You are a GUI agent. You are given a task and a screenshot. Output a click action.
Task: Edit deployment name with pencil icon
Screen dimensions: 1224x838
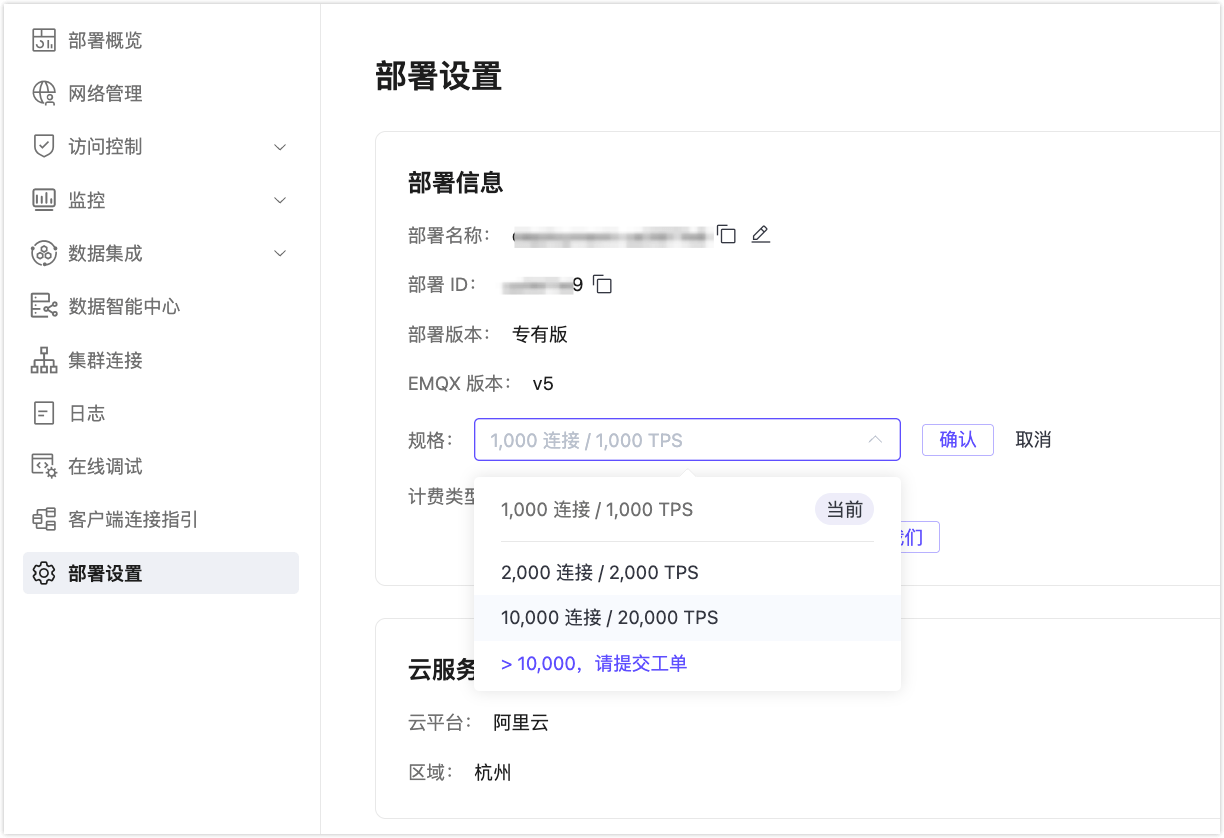[760, 235]
